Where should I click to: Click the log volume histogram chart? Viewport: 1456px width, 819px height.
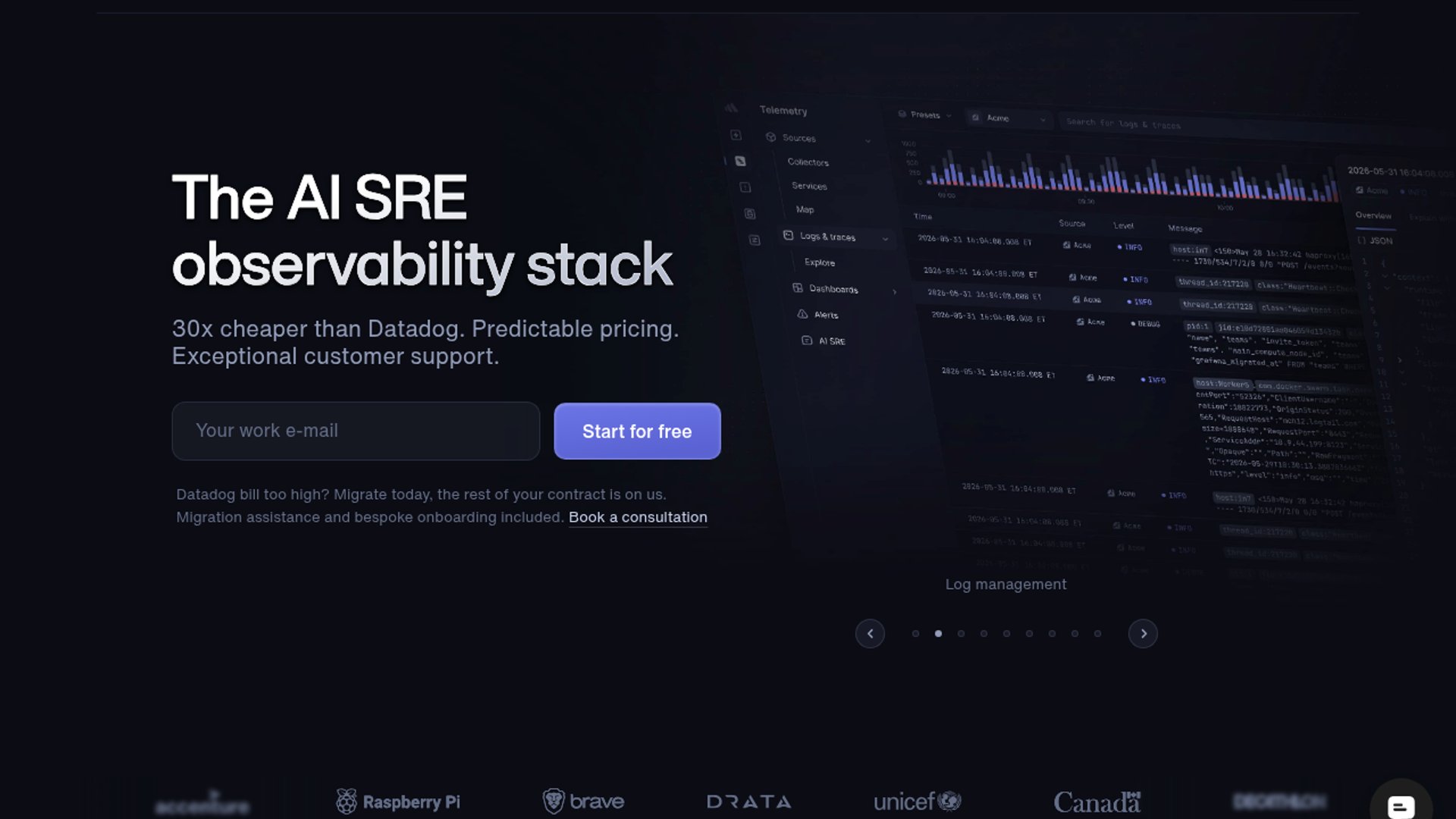pyautogui.click(x=1122, y=178)
